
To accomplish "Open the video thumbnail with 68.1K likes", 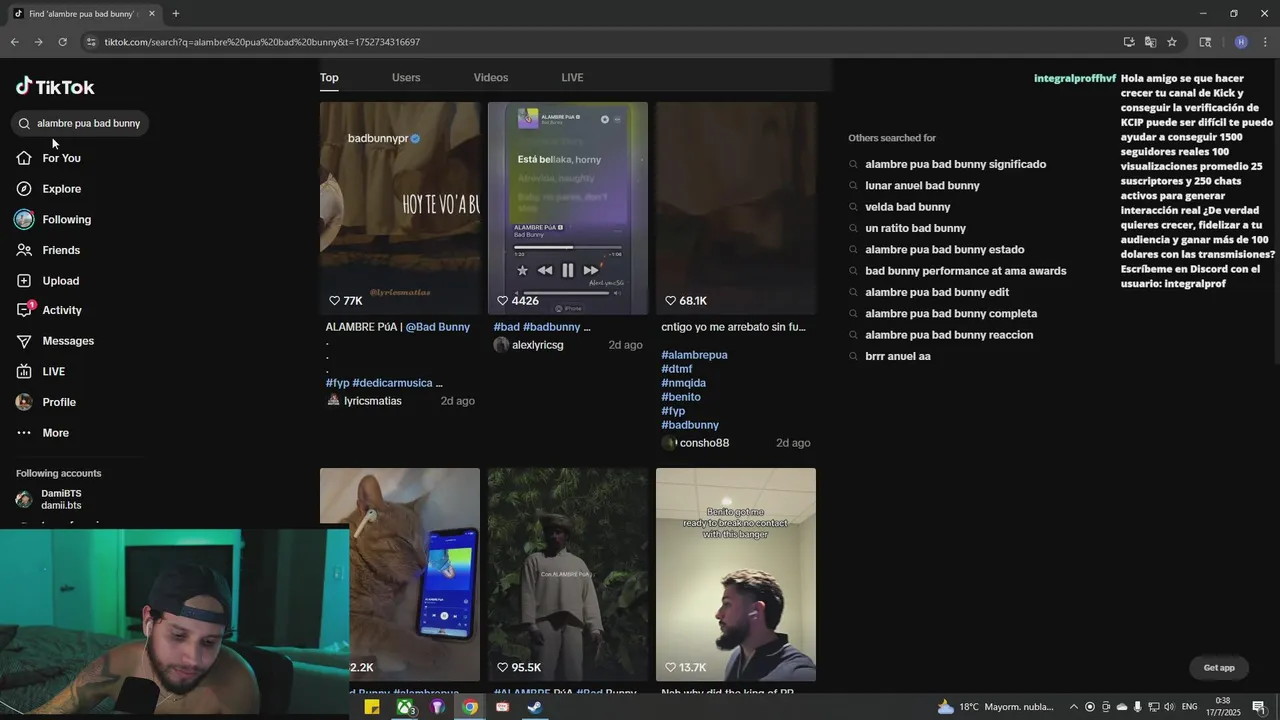I will [x=736, y=208].
